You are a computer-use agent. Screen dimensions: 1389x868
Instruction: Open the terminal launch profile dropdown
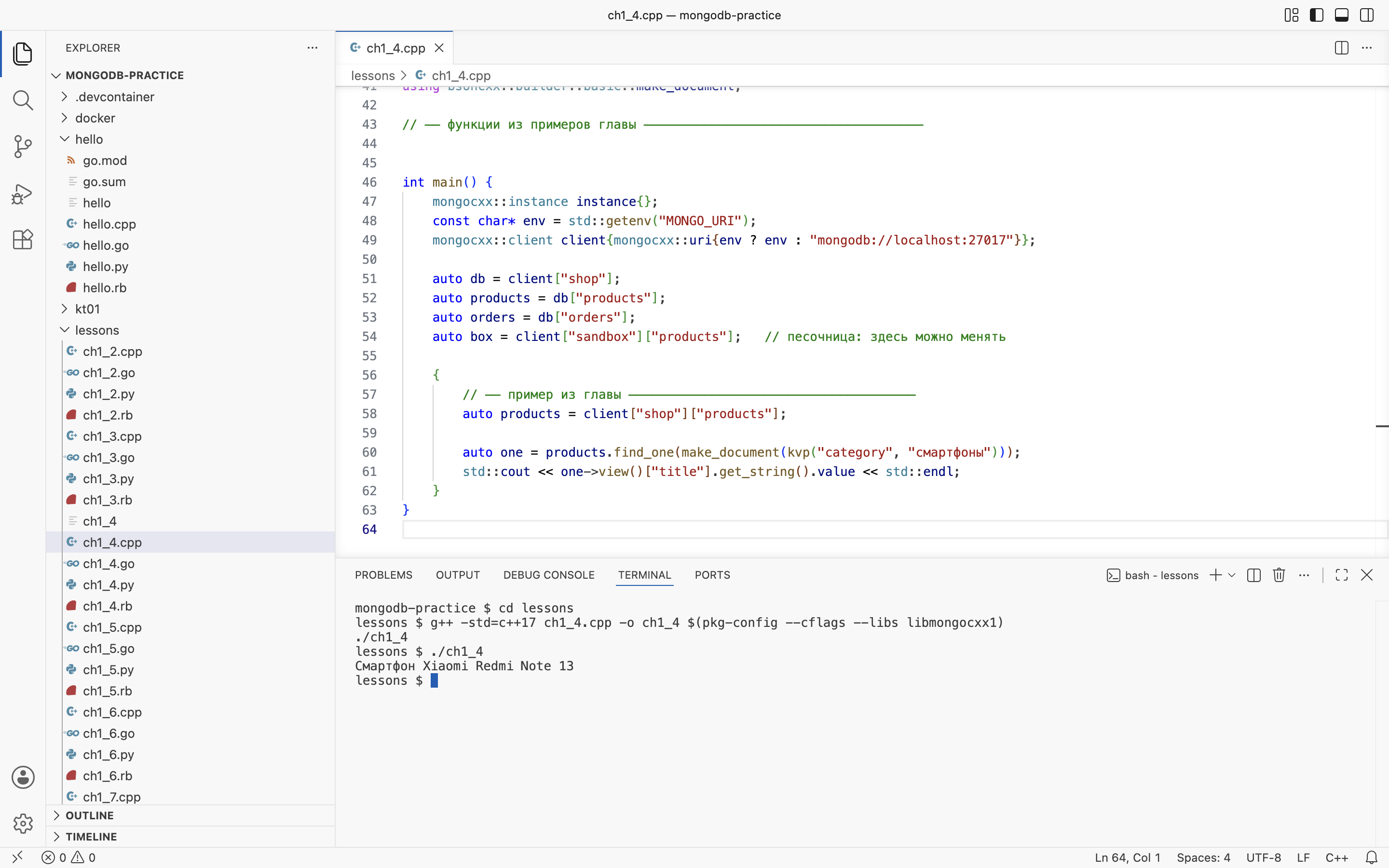click(1231, 575)
